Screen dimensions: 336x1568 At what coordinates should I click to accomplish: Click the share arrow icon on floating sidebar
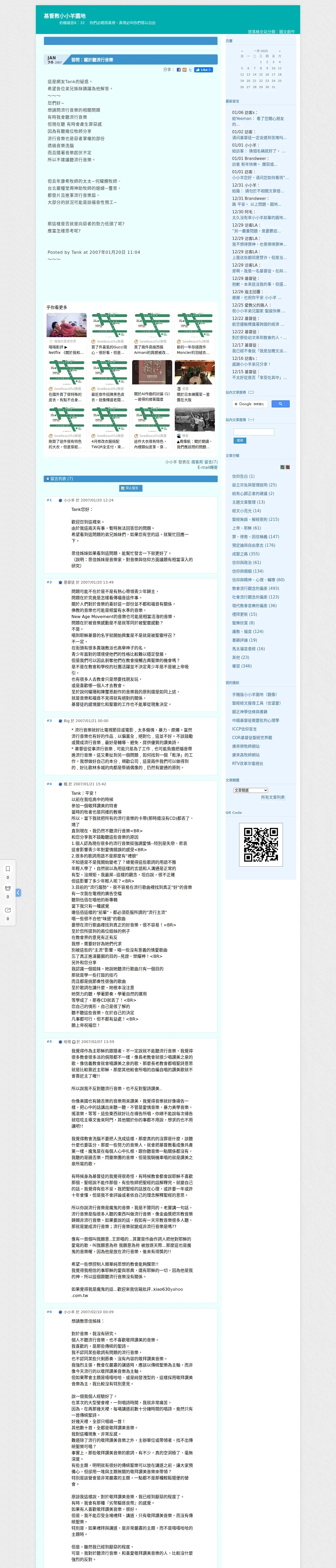[x=8, y=910]
